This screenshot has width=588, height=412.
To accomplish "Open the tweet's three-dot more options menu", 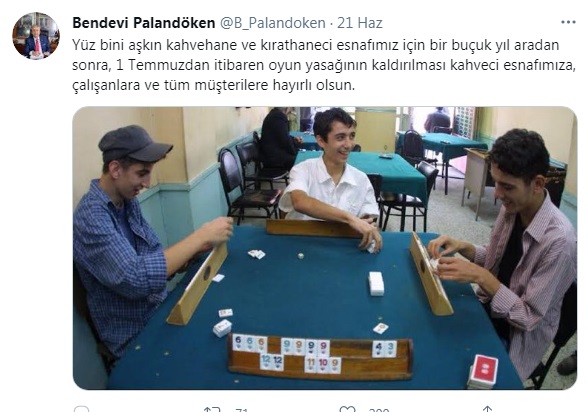I will [568, 22].
